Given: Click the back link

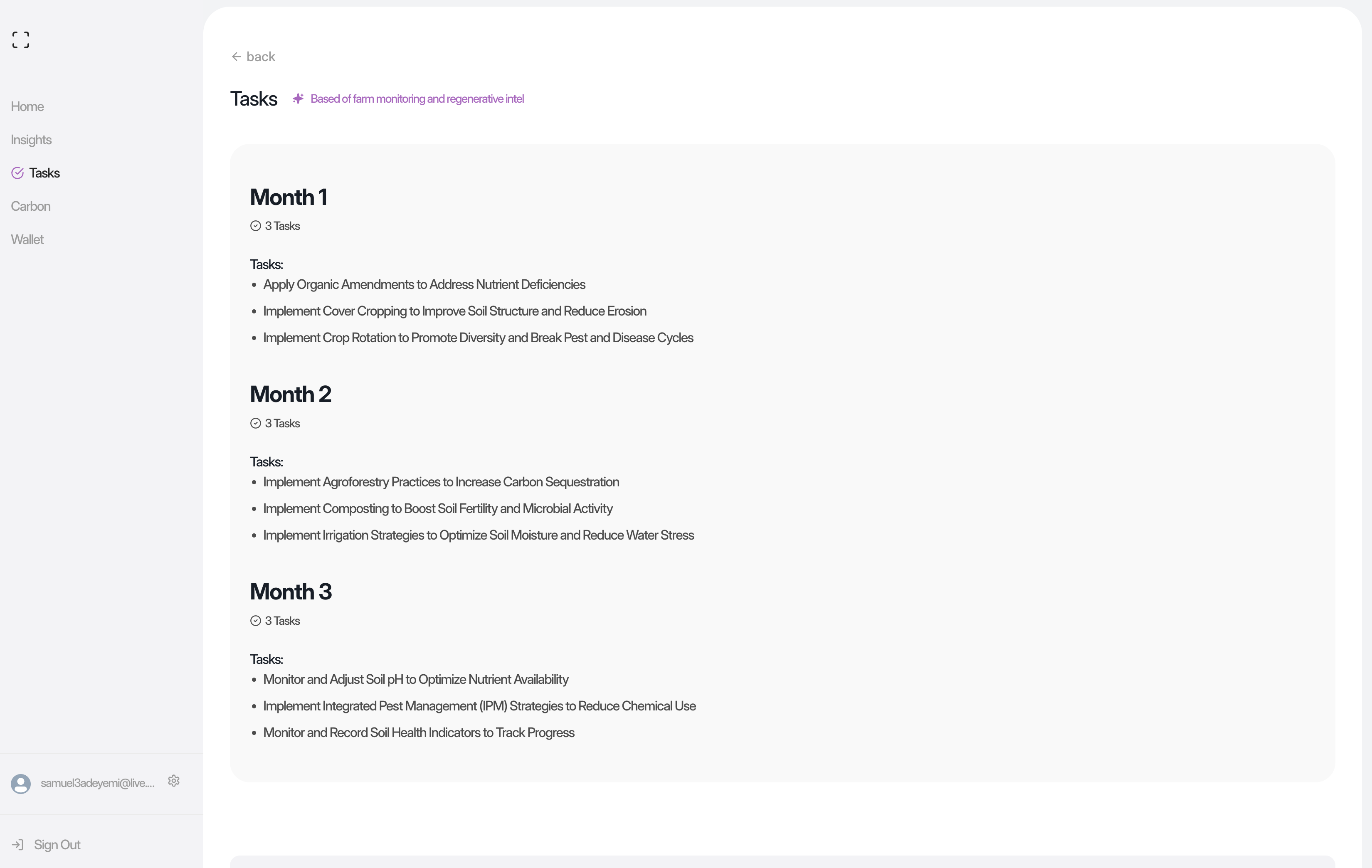Looking at the screenshot, I should point(260,57).
